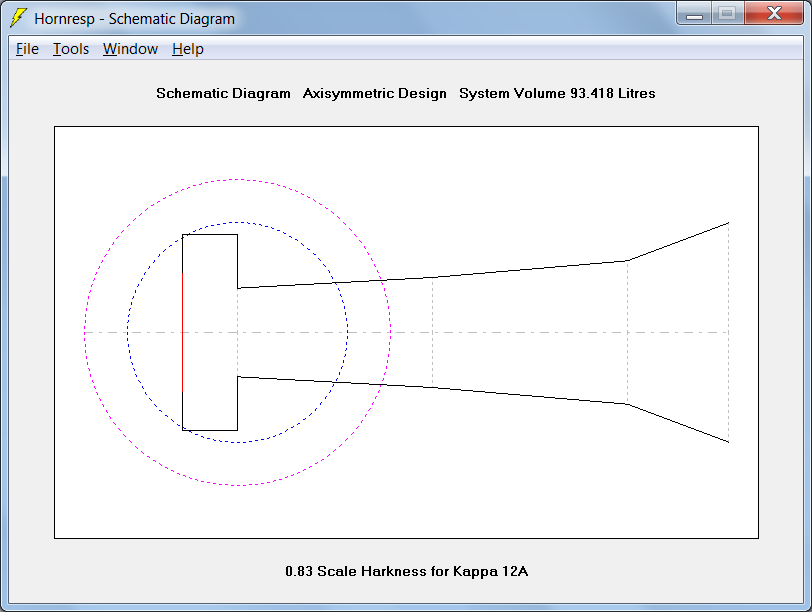This screenshot has width=812, height=612.
Task: Click the '0.83 Scale Harkness for Kappa 12A' caption
Action: pos(407,571)
